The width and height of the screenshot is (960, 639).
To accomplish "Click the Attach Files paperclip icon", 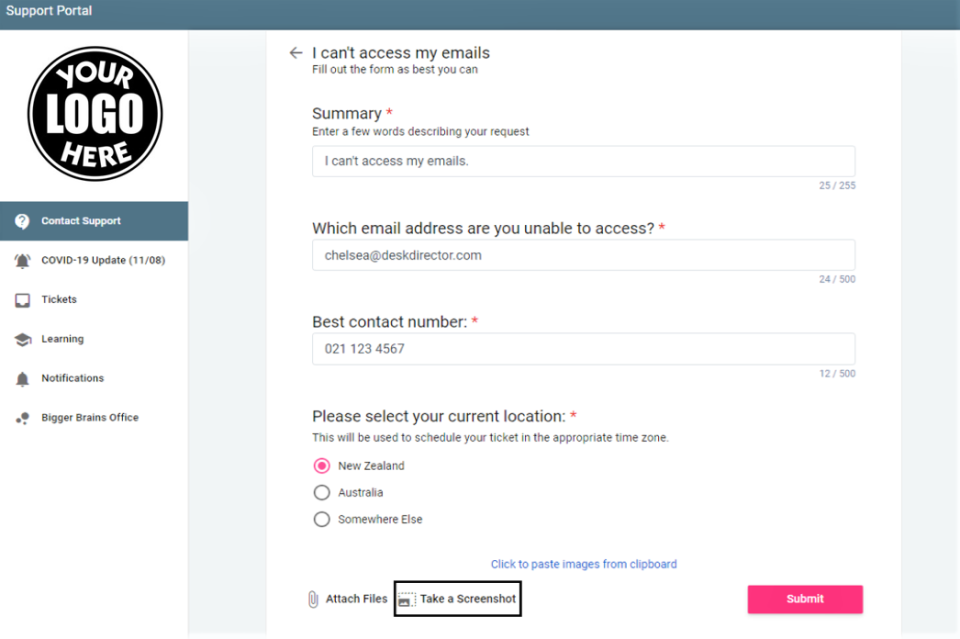I will (312, 598).
